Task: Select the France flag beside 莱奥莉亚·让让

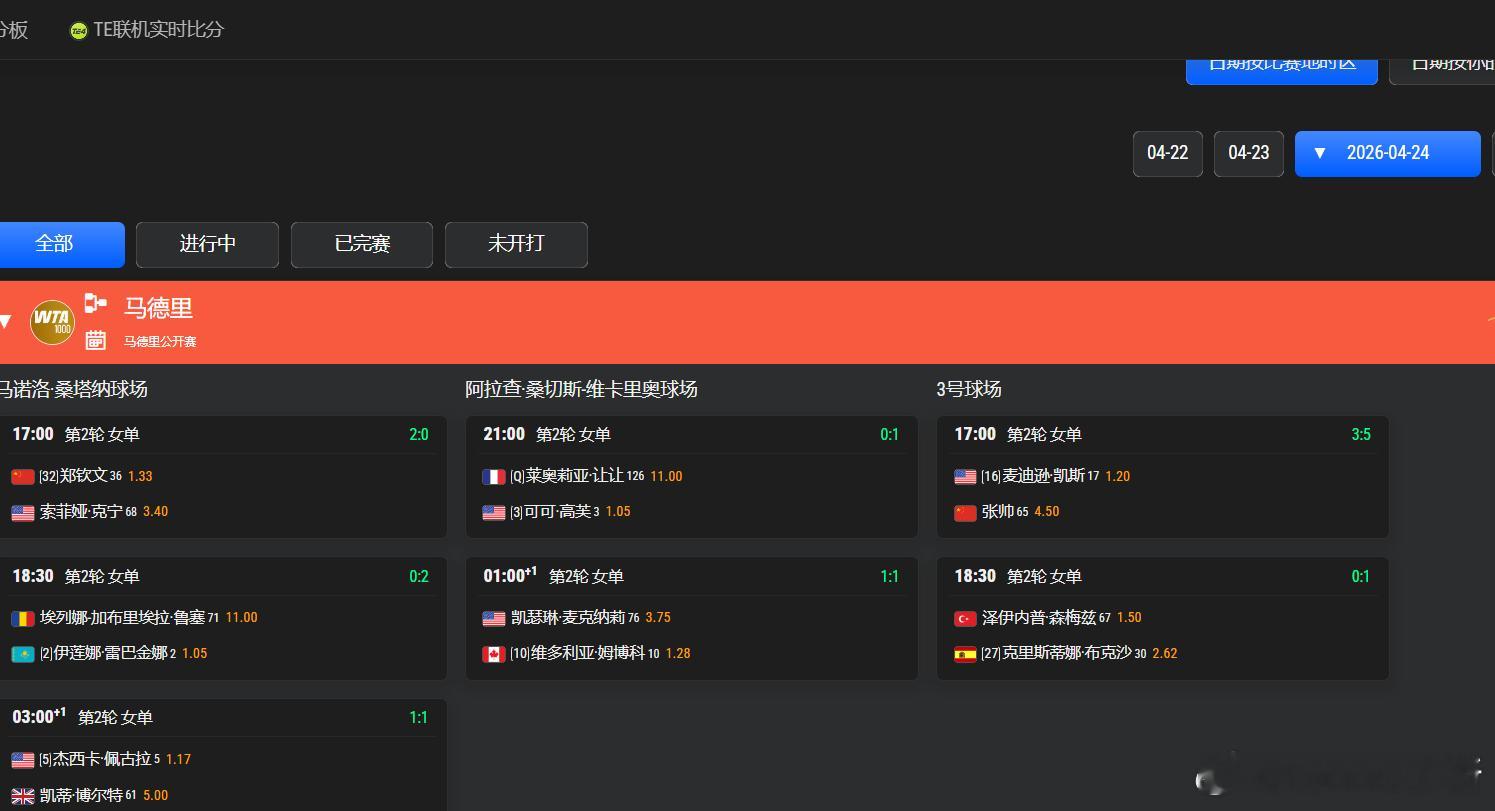Action: (493, 477)
